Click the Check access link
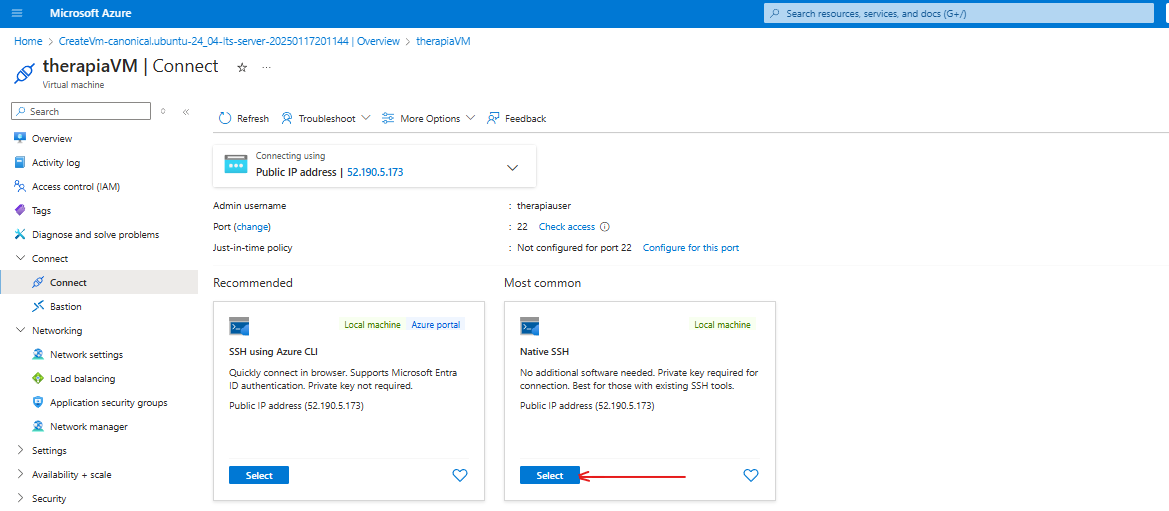The width and height of the screenshot is (1169, 511). [567, 227]
